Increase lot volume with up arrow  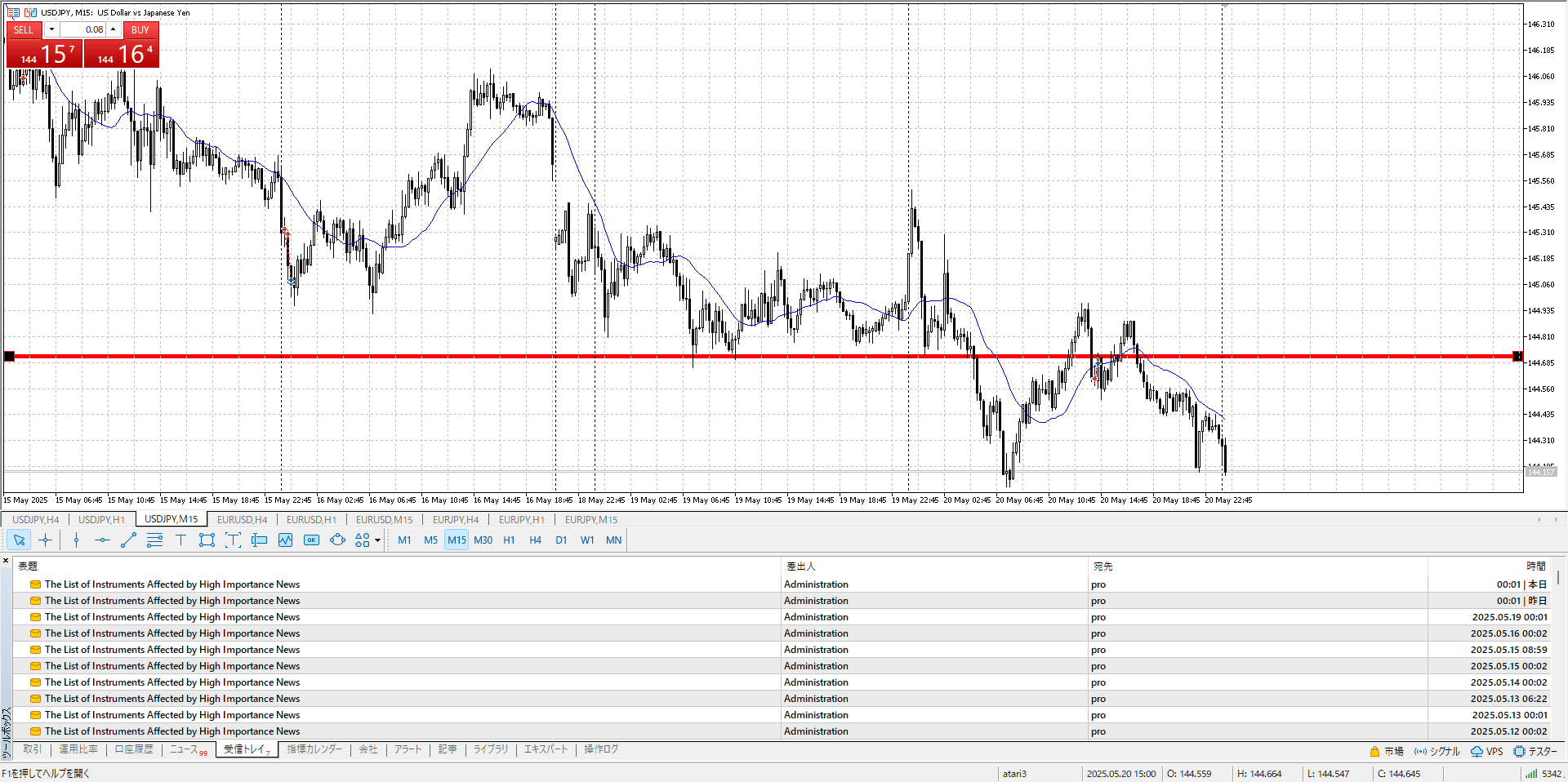click(x=114, y=29)
